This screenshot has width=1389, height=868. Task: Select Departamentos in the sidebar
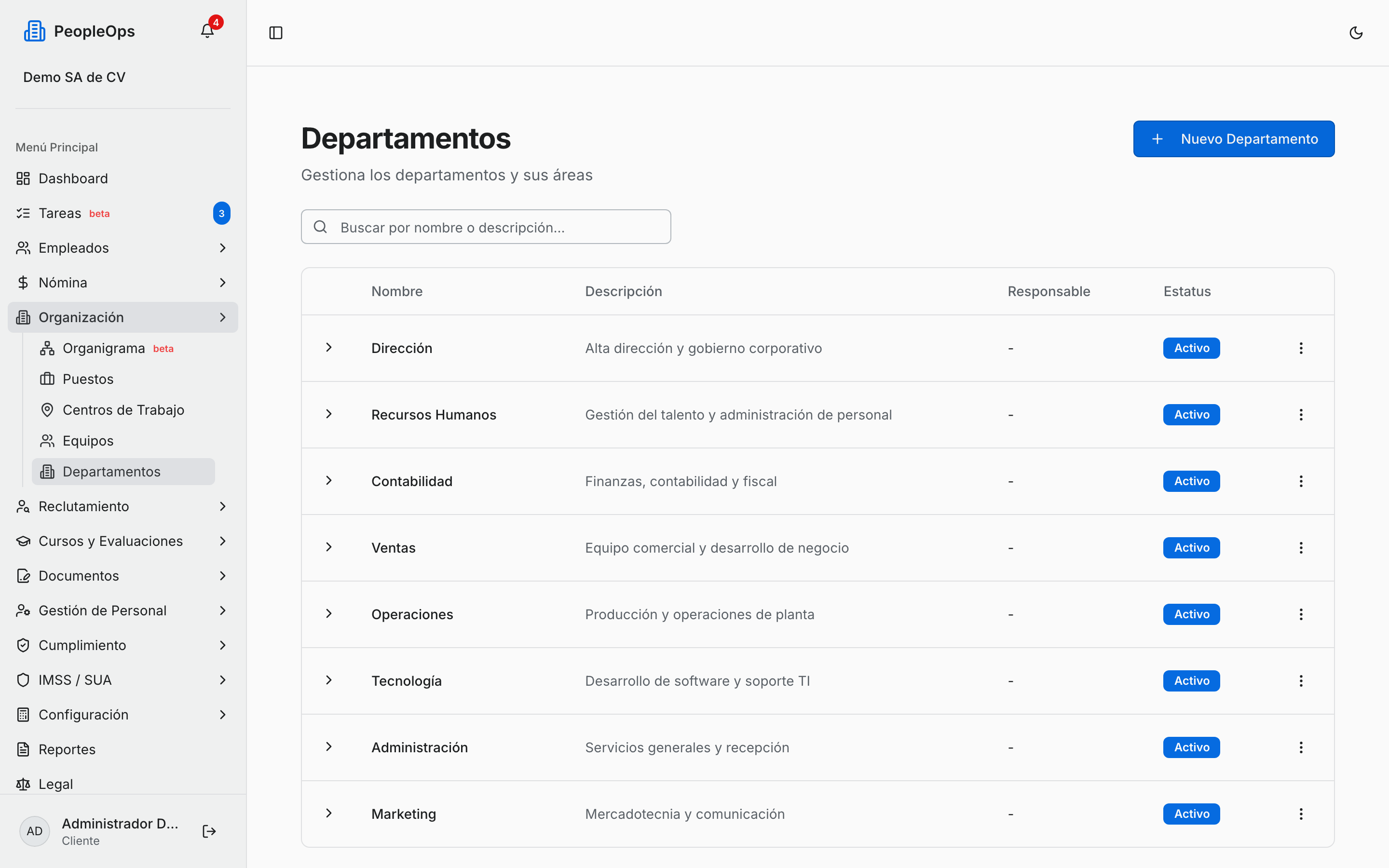click(x=123, y=472)
